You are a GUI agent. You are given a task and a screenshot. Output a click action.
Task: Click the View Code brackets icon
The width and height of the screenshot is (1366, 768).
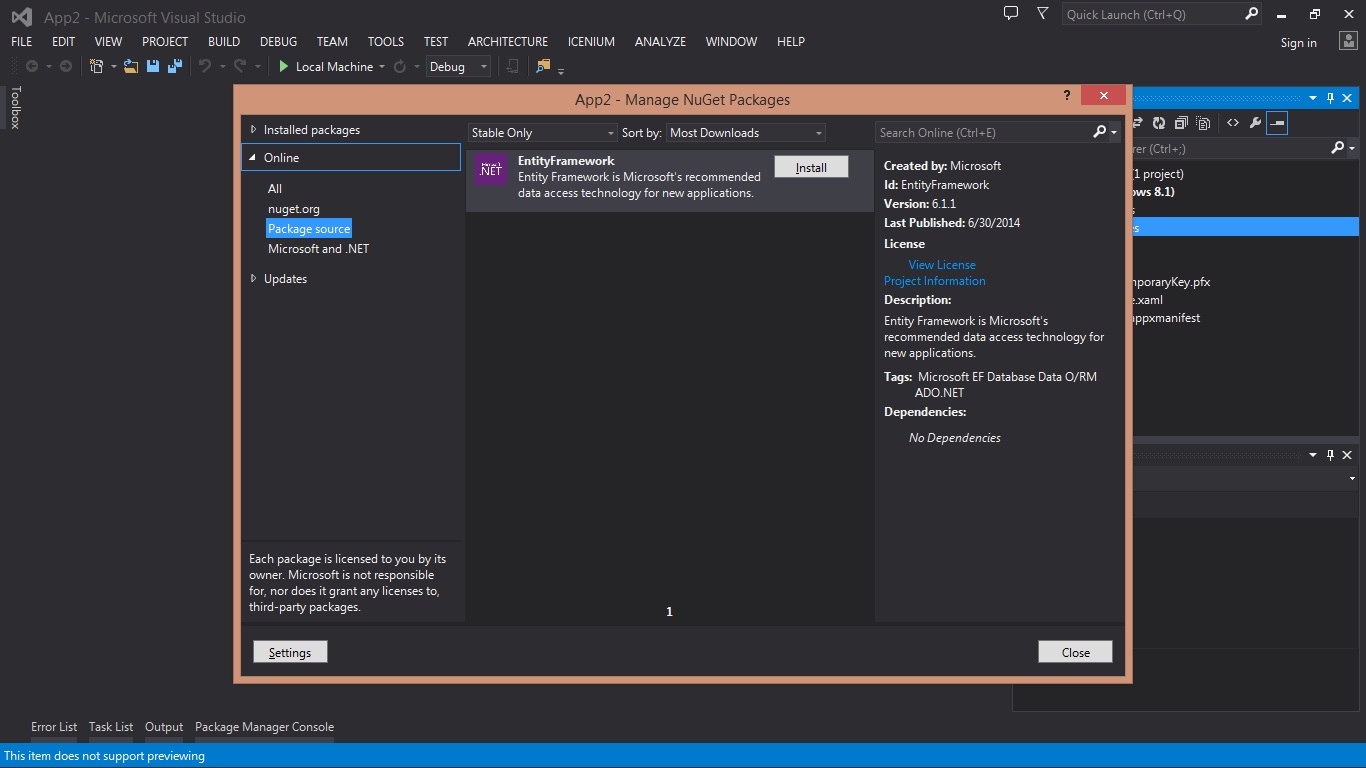(x=1233, y=123)
